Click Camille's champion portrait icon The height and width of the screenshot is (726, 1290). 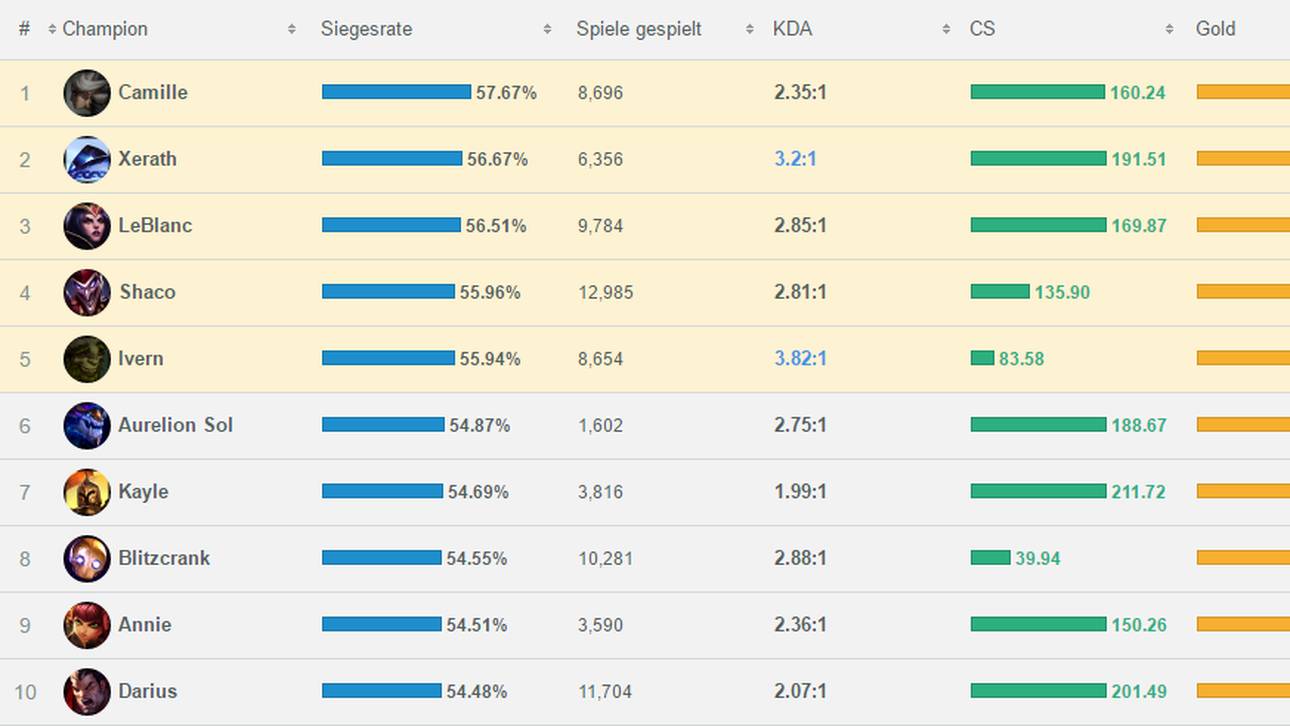(87, 93)
